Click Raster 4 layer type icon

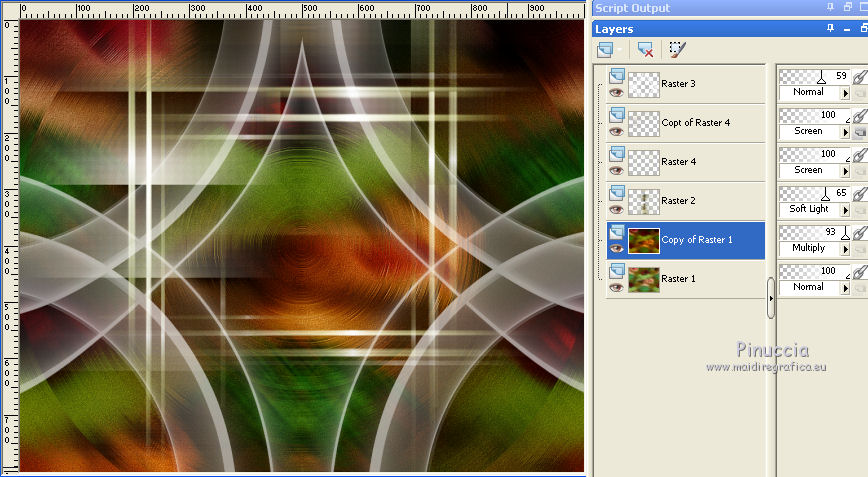617,154
